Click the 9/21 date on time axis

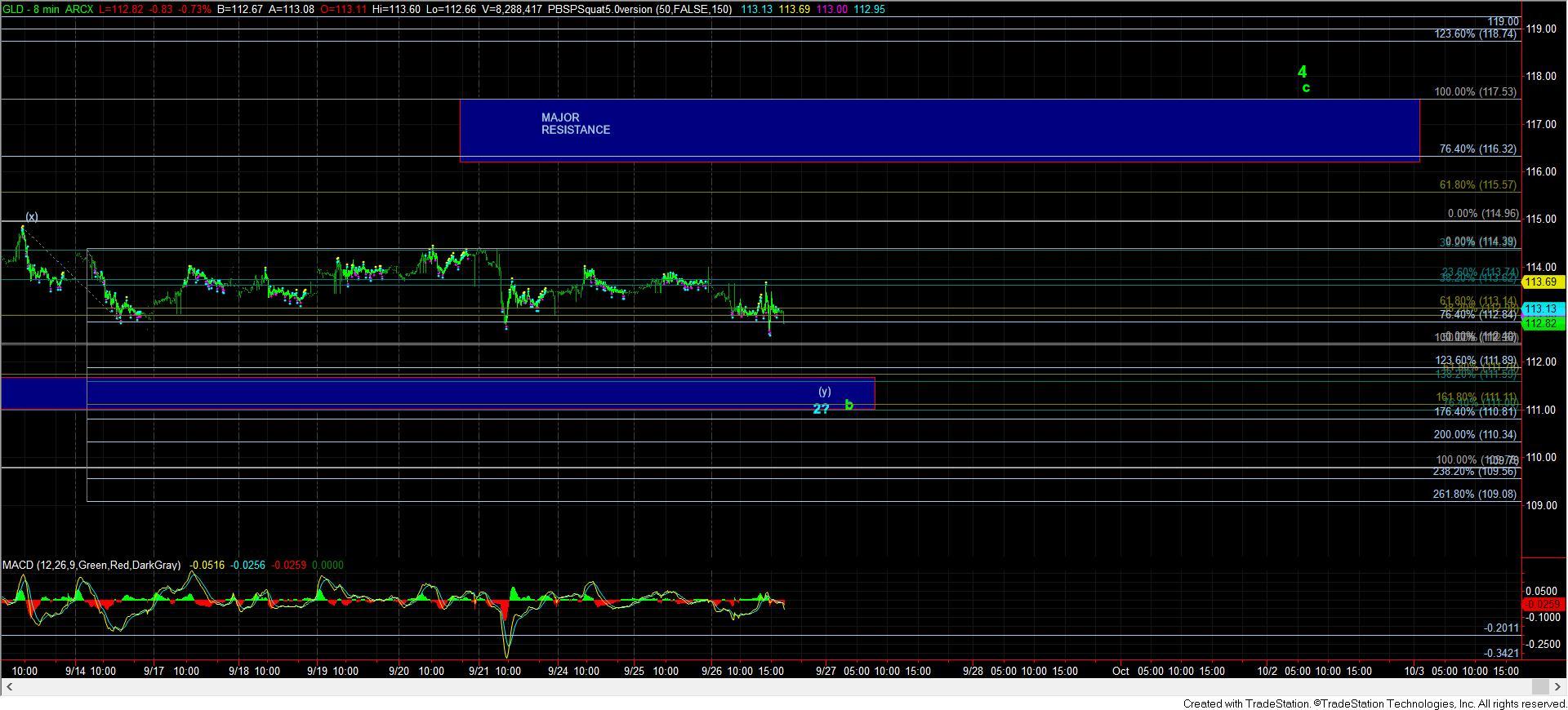click(479, 671)
